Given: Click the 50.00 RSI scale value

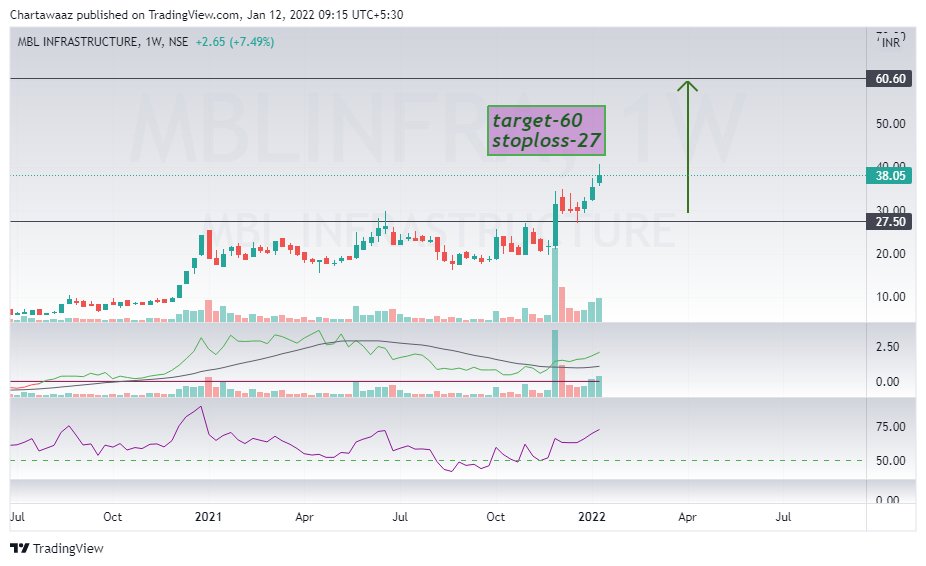Looking at the screenshot, I should coord(891,460).
